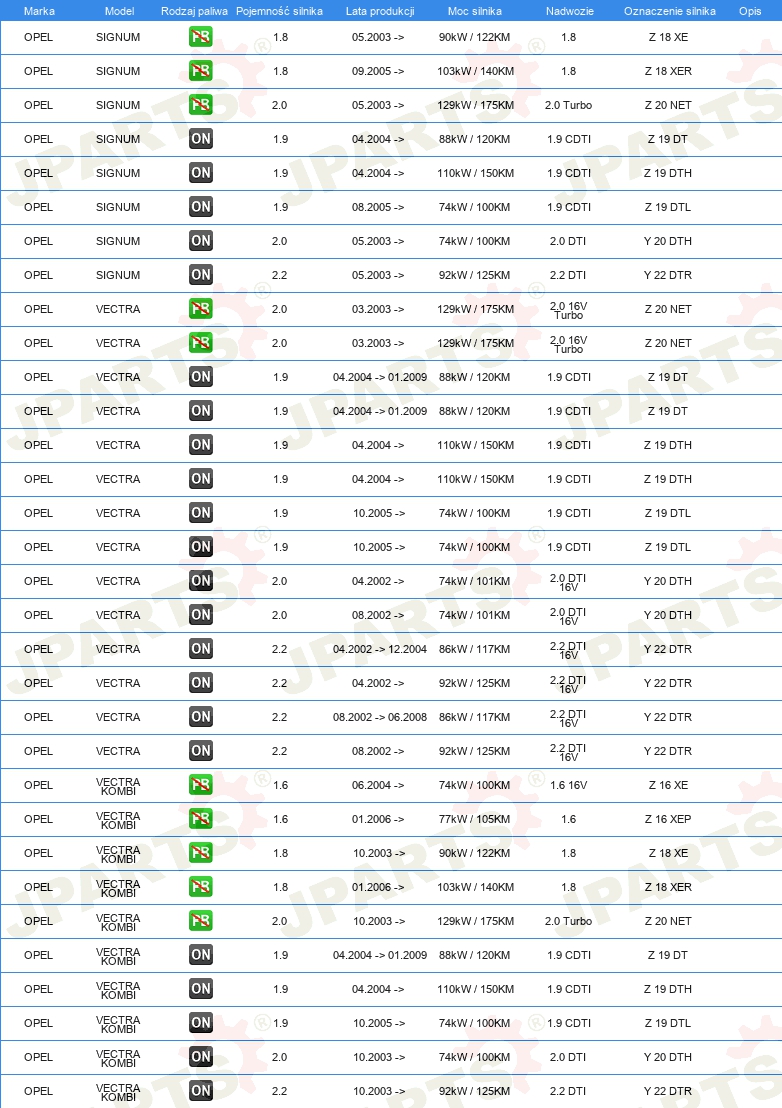Select the Vectra Kombi '103kW / 140KM' power cell
The image size is (782, 1108).
[x=475, y=887]
